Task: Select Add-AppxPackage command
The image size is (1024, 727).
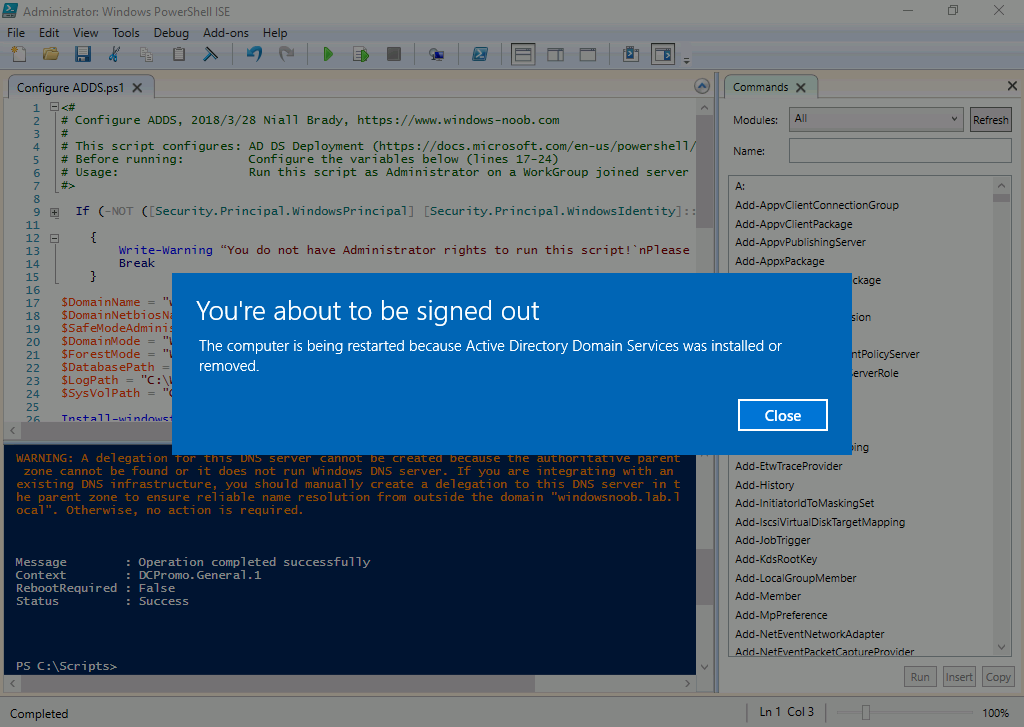Action: [x=779, y=261]
